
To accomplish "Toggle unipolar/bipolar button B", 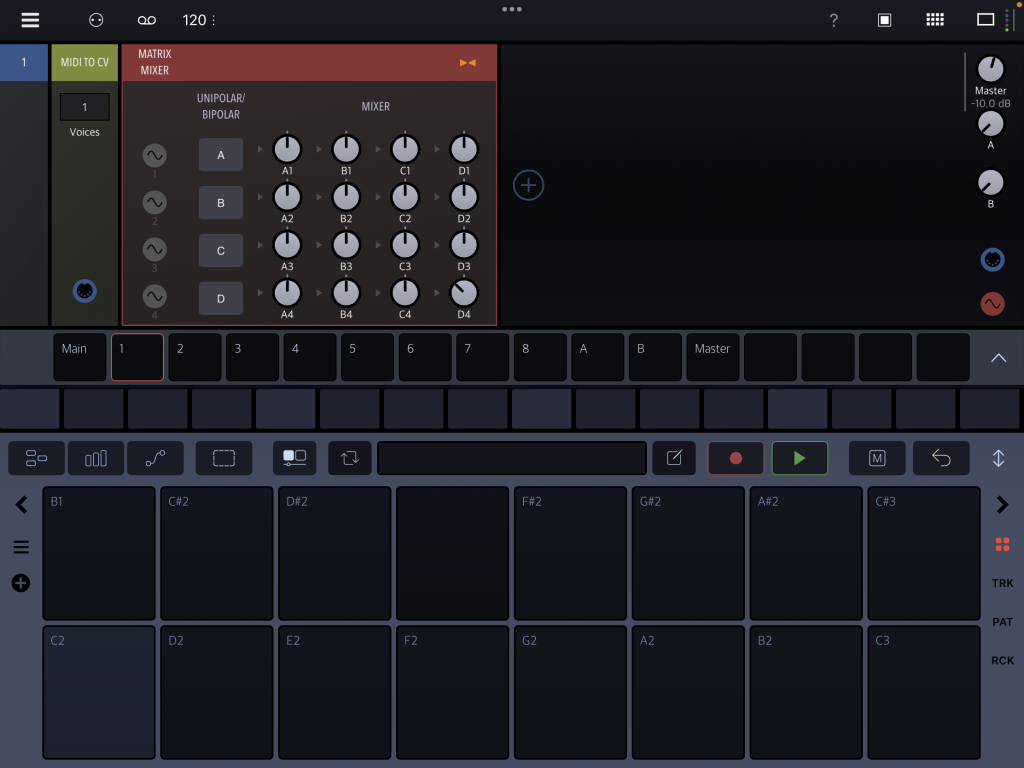I will 221,202.
